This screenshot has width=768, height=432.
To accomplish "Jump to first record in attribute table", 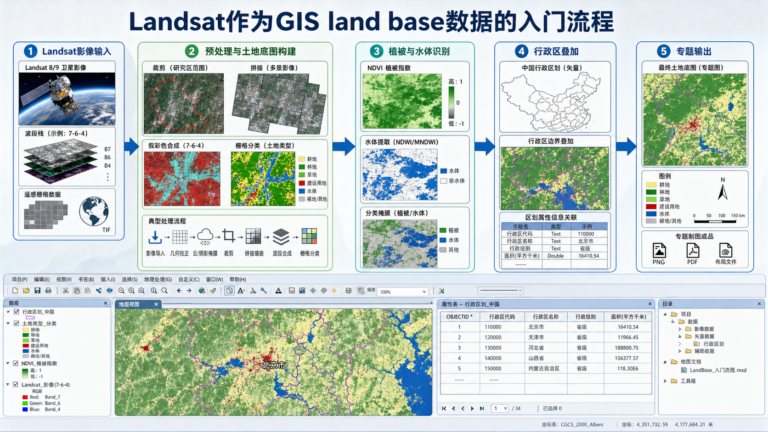I will coord(444,408).
